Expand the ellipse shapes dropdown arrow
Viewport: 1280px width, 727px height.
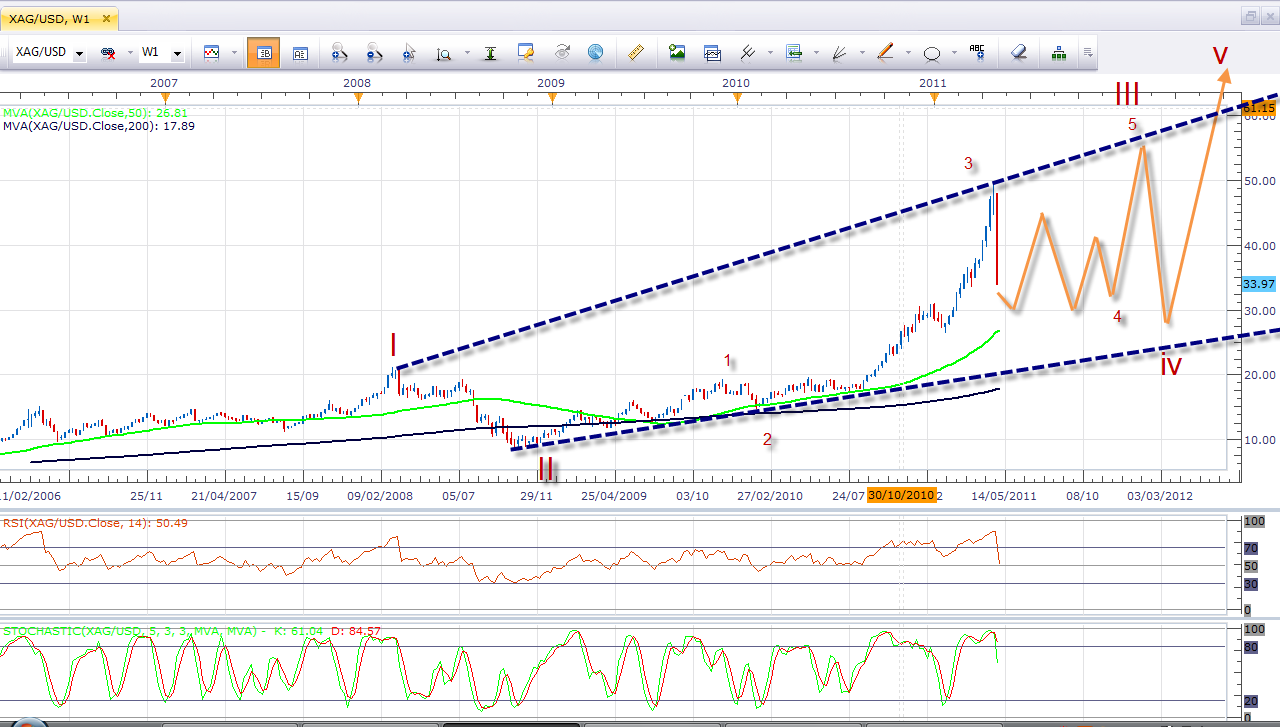[x=954, y=53]
